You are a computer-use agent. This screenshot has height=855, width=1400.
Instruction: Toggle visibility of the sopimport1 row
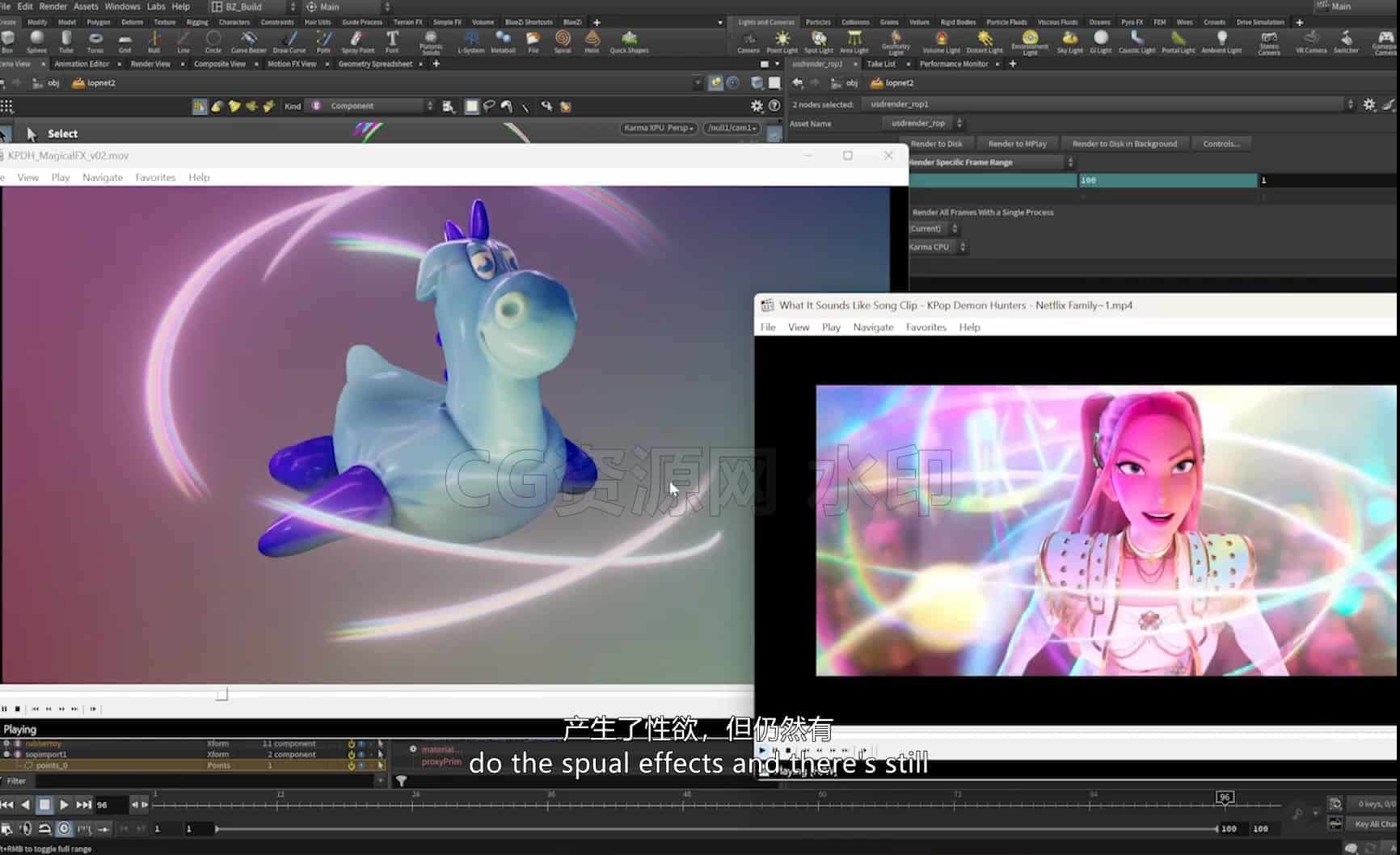pyautogui.click(x=362, y=754)
